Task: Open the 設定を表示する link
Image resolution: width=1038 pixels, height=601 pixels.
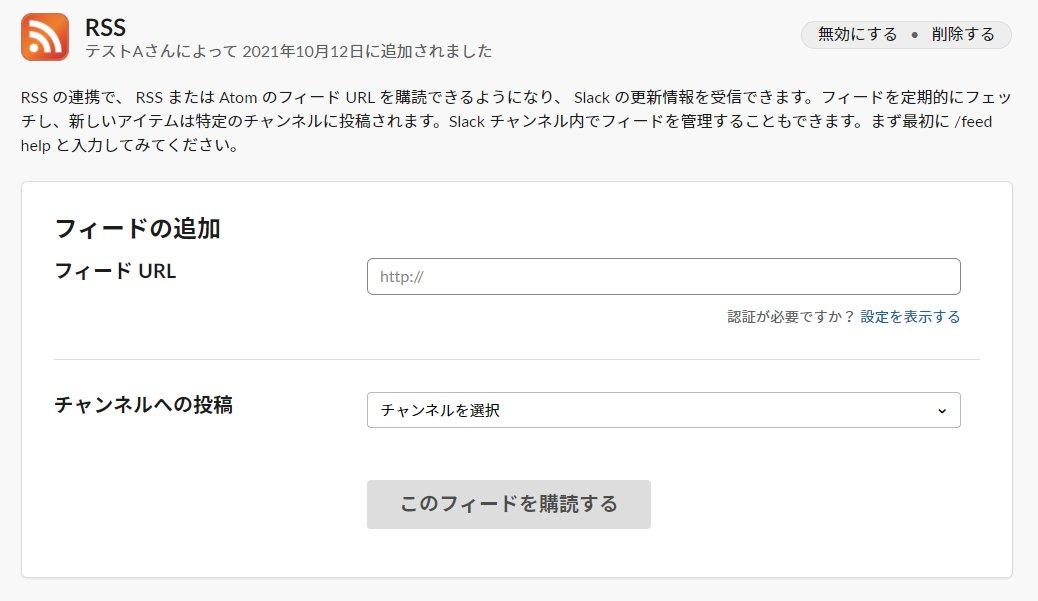Action: (909, 317)
